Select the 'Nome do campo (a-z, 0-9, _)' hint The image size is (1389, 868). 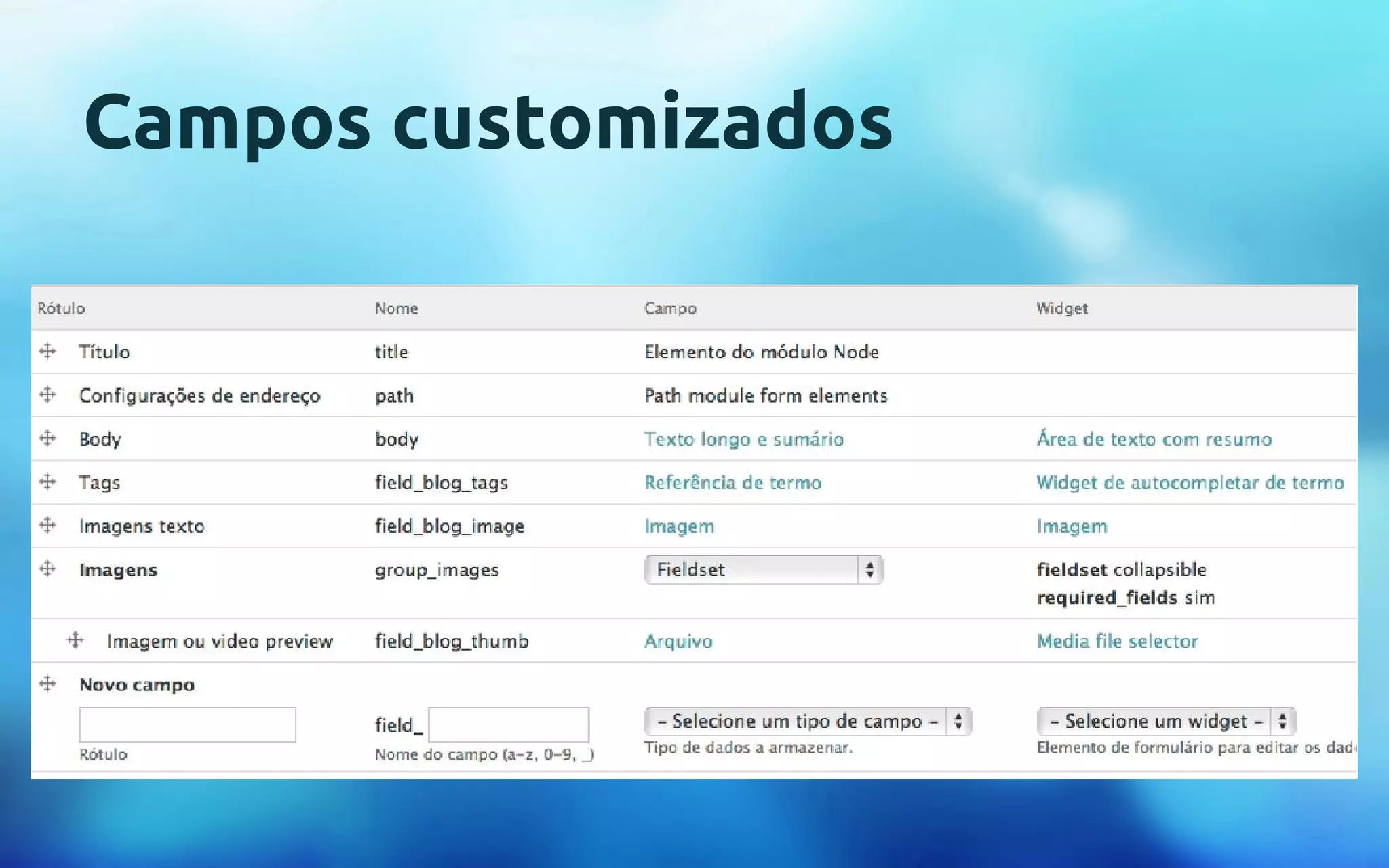click(x=485, y=755)
